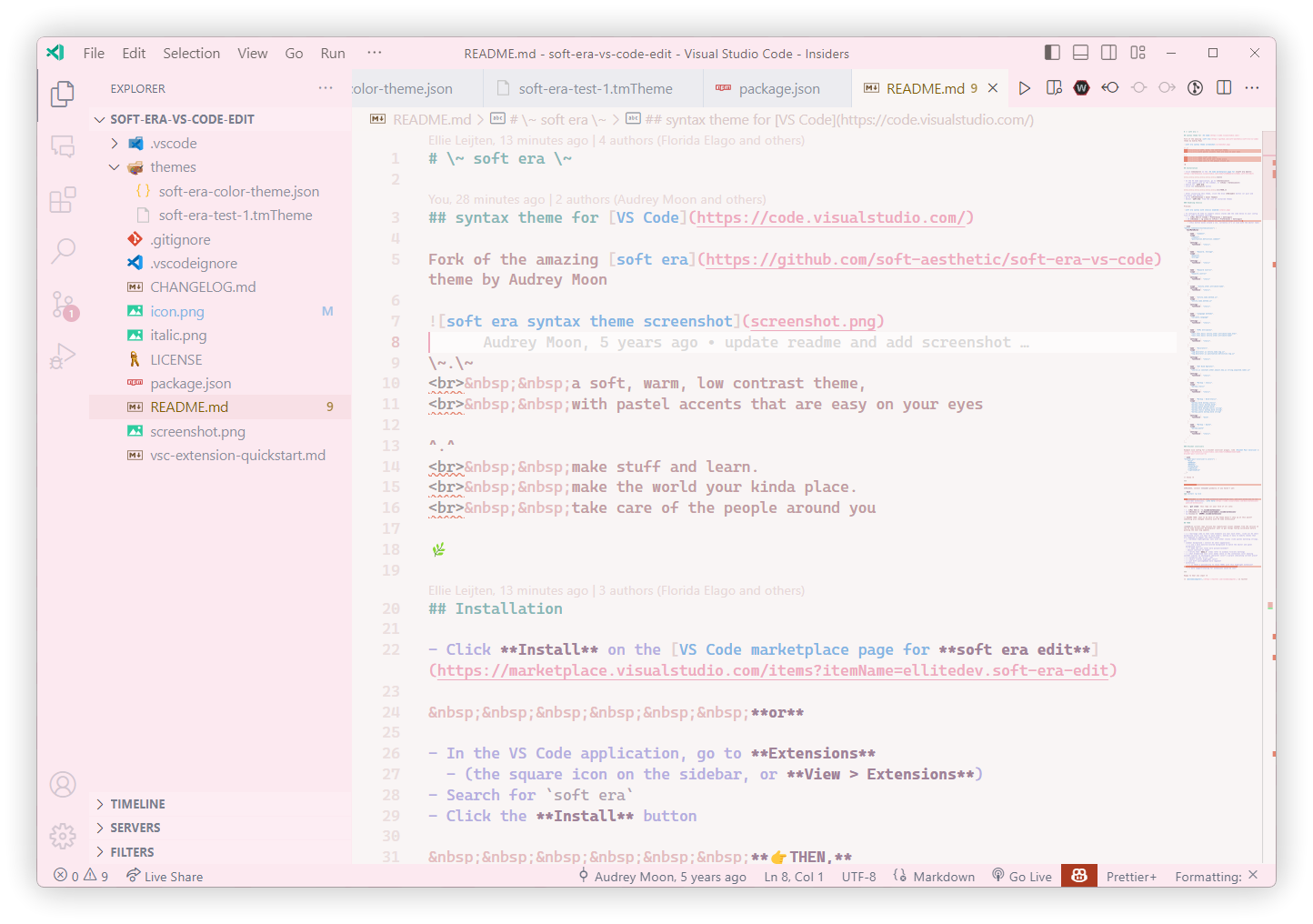The image size is (1313, 924).
Task: Click UTF-8 encoding in status bar
Action: point(858,876)
